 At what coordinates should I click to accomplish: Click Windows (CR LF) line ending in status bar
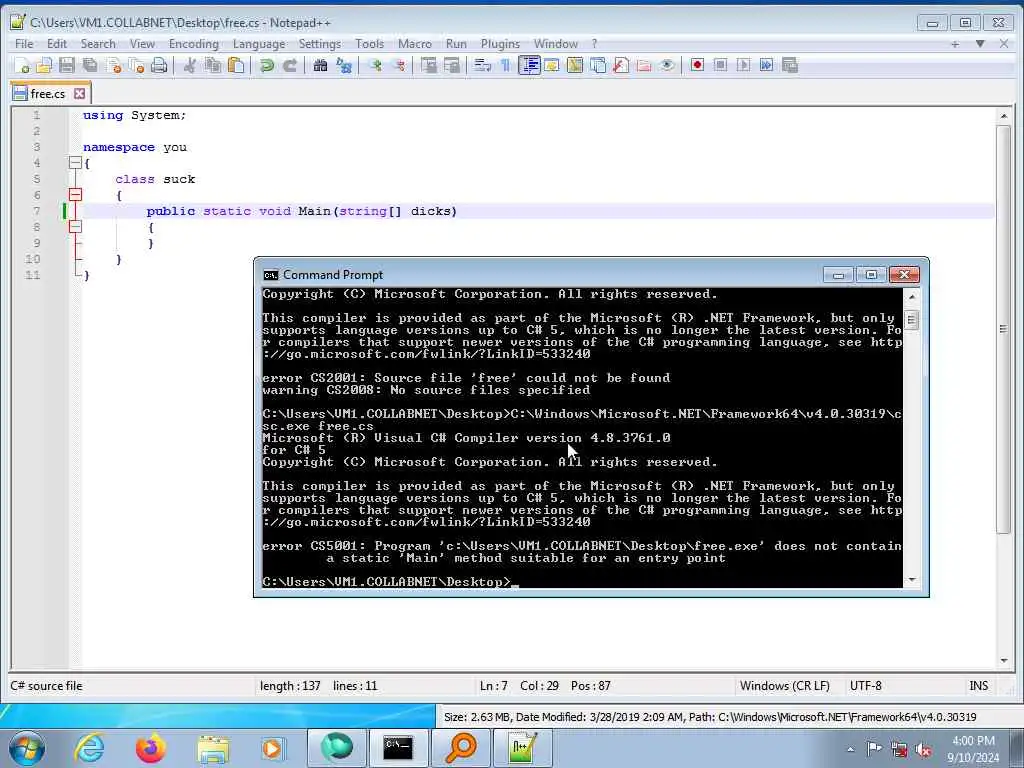[784, 686]
